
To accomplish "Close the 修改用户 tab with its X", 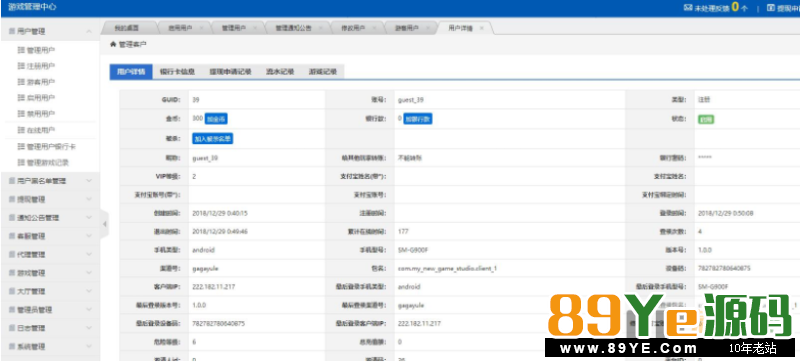I will 374,29.
